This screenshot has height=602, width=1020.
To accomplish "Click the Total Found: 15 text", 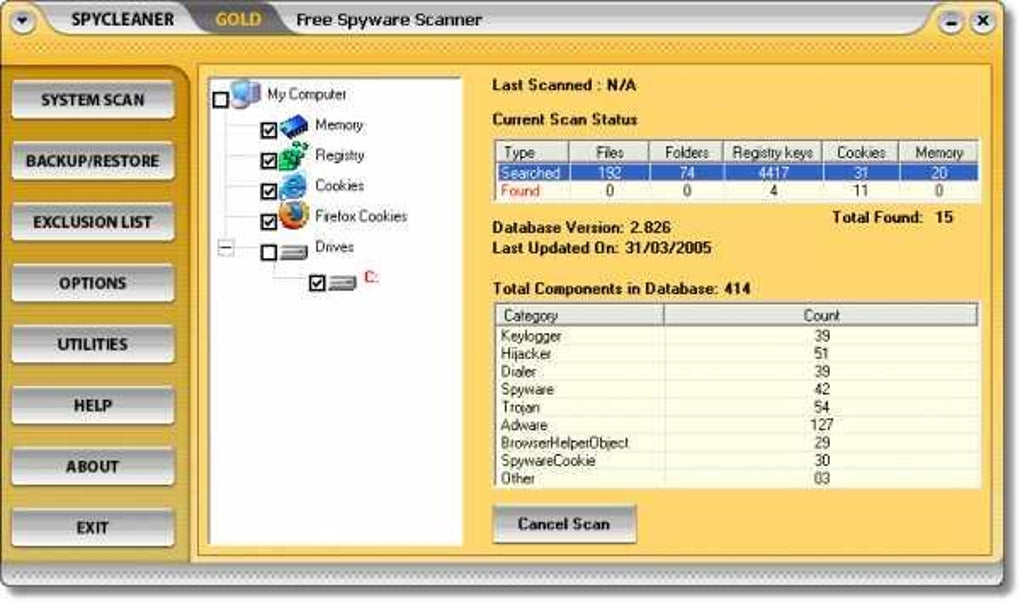I will pyautogui.click(x=892, y=217).
